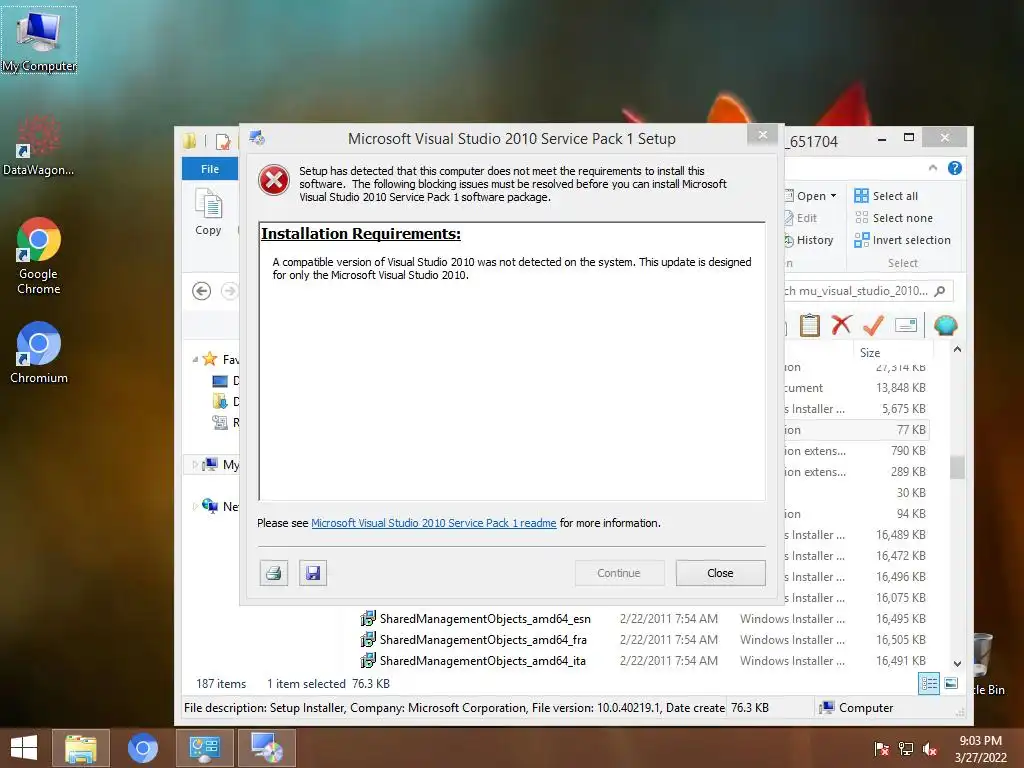
Task: Open File Explorer from taskbar
Action: pos(80,748)
